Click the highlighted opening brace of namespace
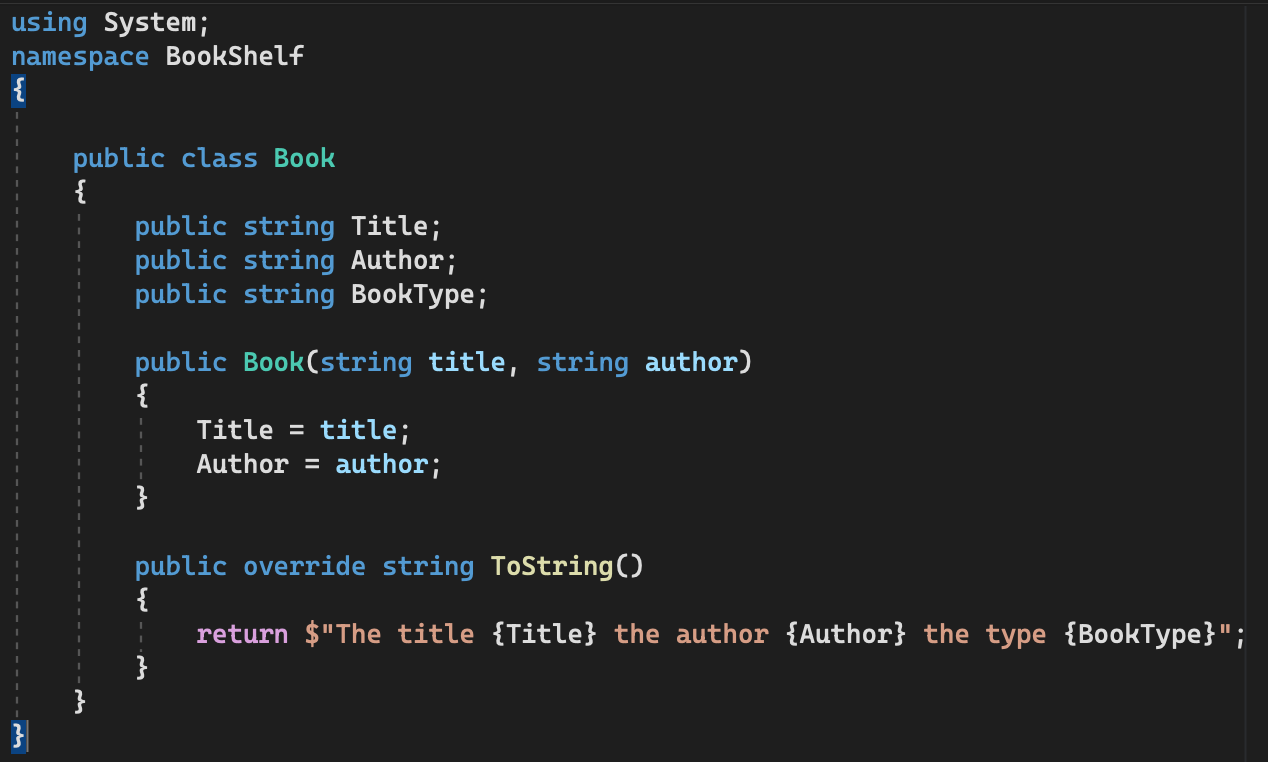The width and height of the screenshot is (1268, 762). click(x=19, y=90)
